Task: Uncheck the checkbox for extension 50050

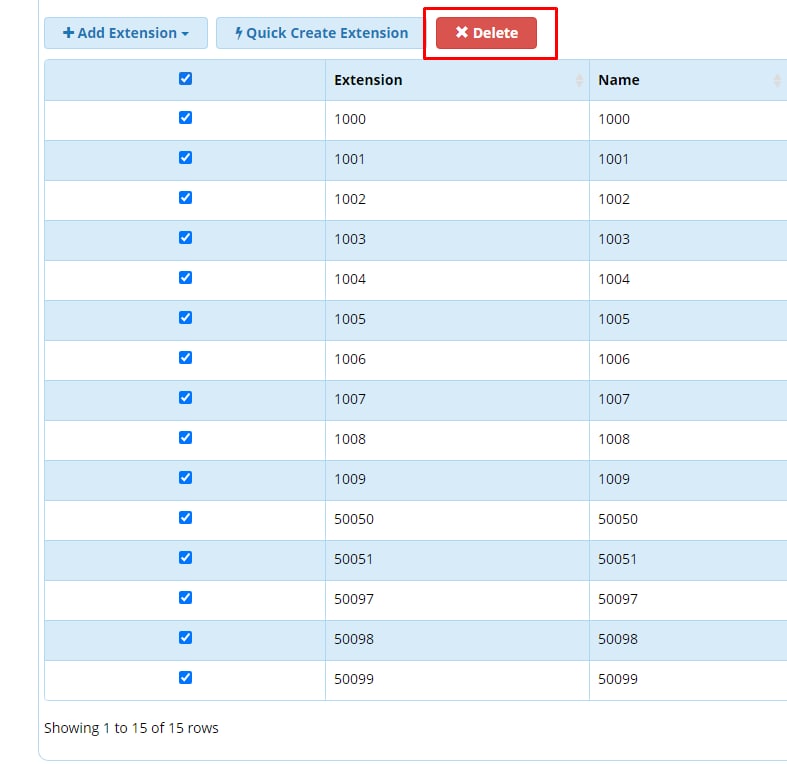Action: pos(185,518)
